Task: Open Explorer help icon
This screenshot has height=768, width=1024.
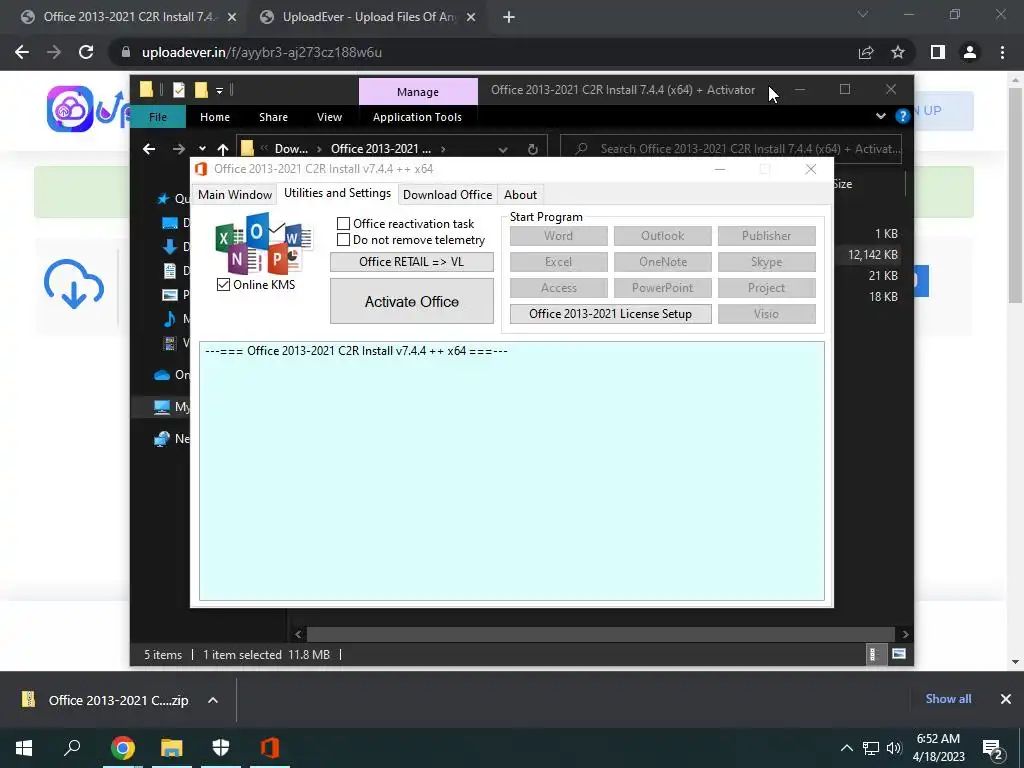Action: pyautogui.click(x=903, y=116)
